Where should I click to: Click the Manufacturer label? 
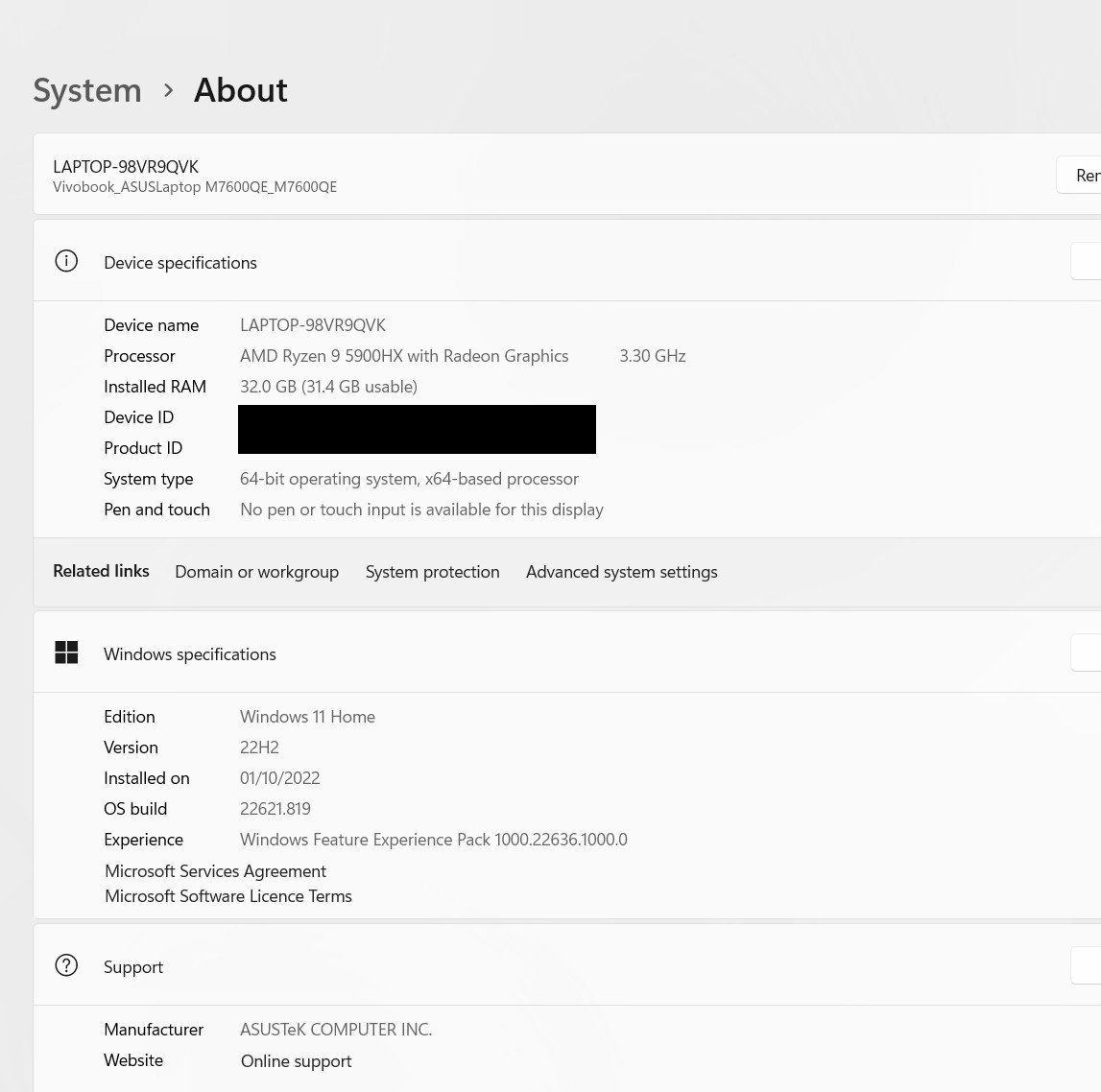click(x=154, y=1030)
